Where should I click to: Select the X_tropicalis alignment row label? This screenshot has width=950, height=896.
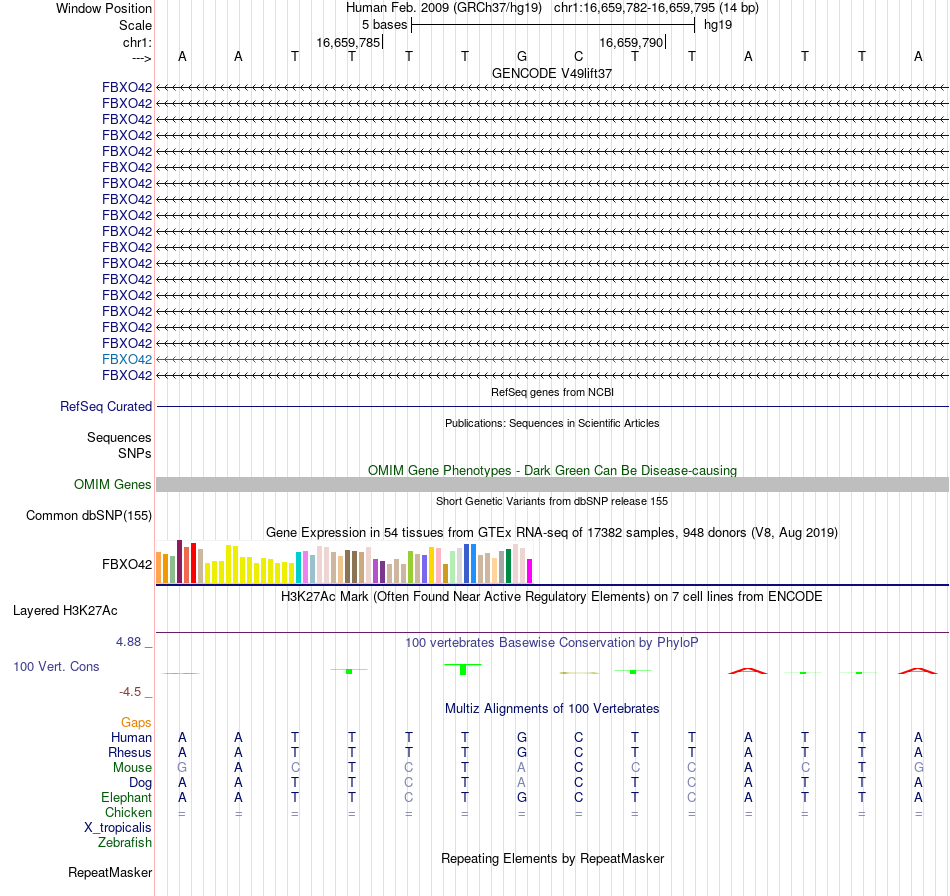[x=118, y=828]
